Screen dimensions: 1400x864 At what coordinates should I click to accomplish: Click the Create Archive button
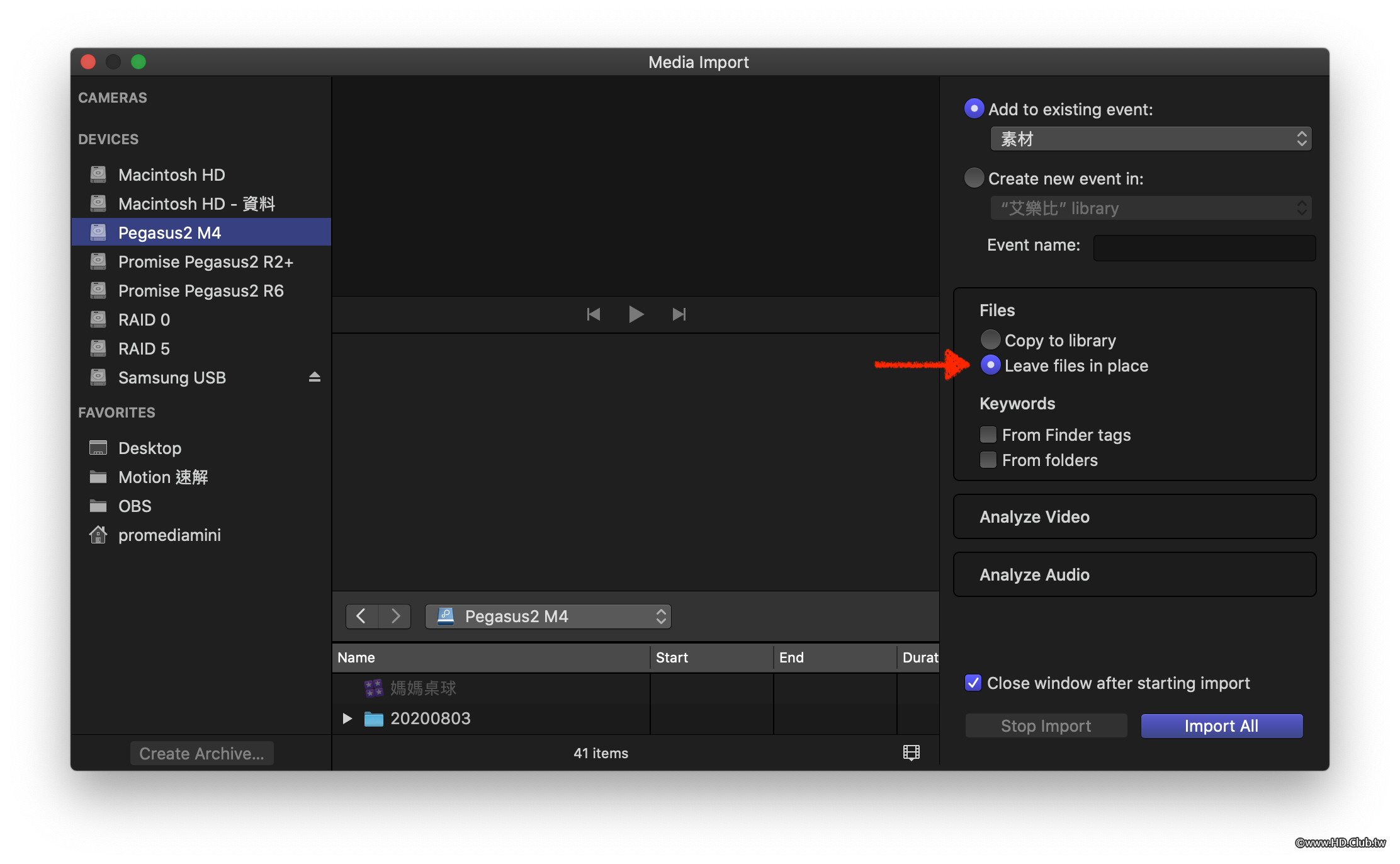[x=202, y=753]
